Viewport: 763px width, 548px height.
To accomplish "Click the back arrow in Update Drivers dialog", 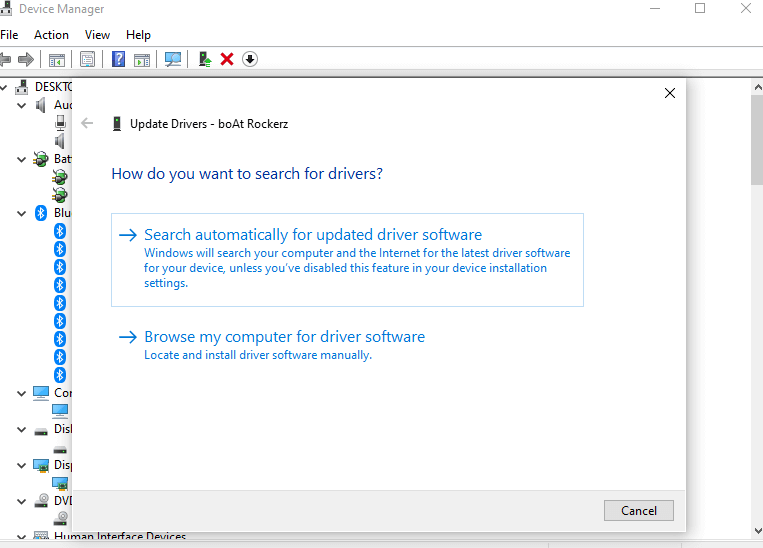I will pos(87,123).
